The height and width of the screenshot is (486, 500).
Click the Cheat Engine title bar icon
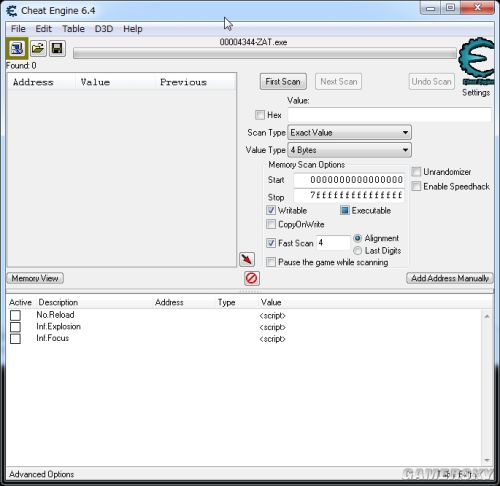[11, 11]
